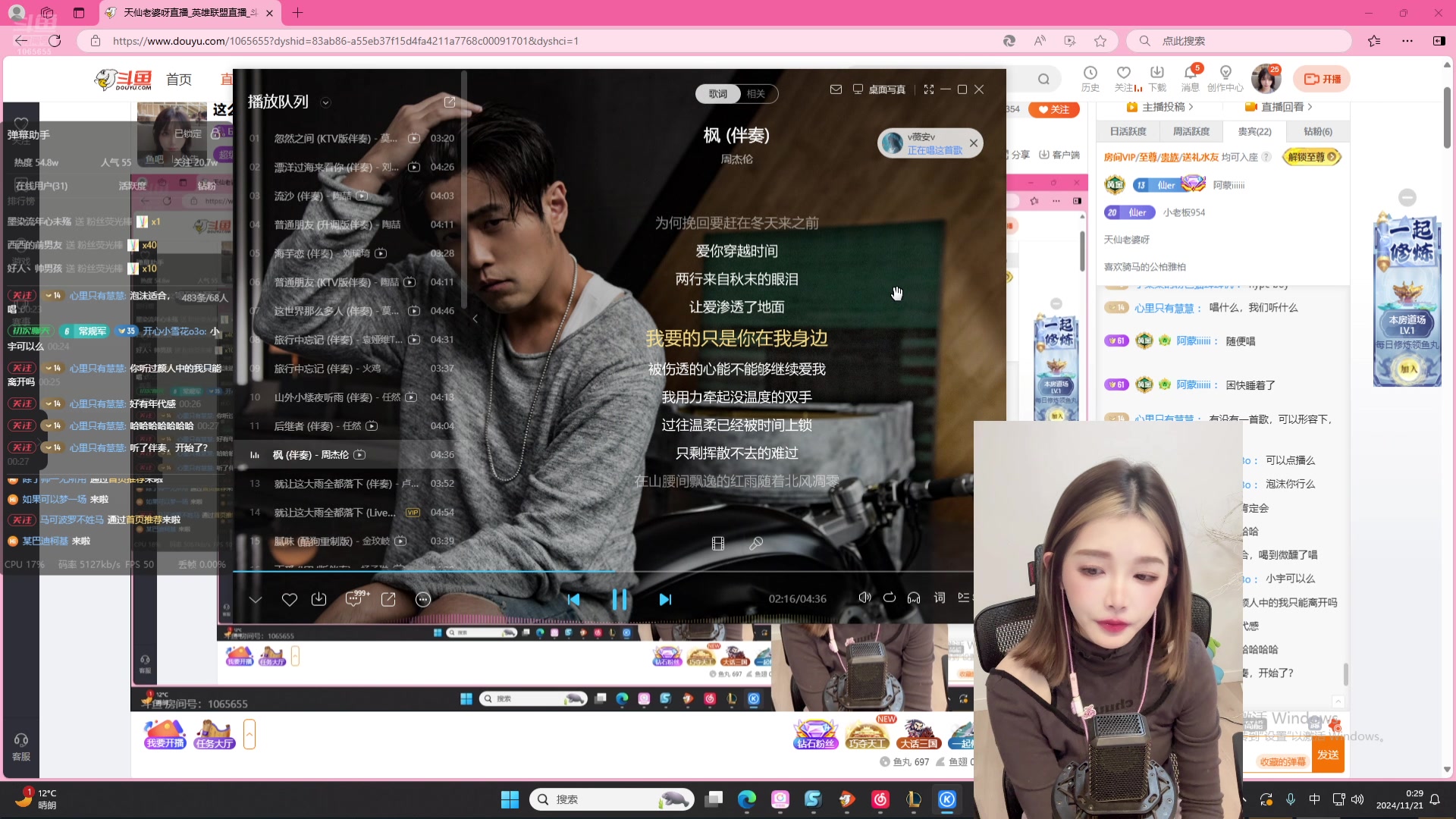The height and width of the screenshot is (819, 1456).
Task: Seek in the song progress bar
Action: tap(603, 571)
